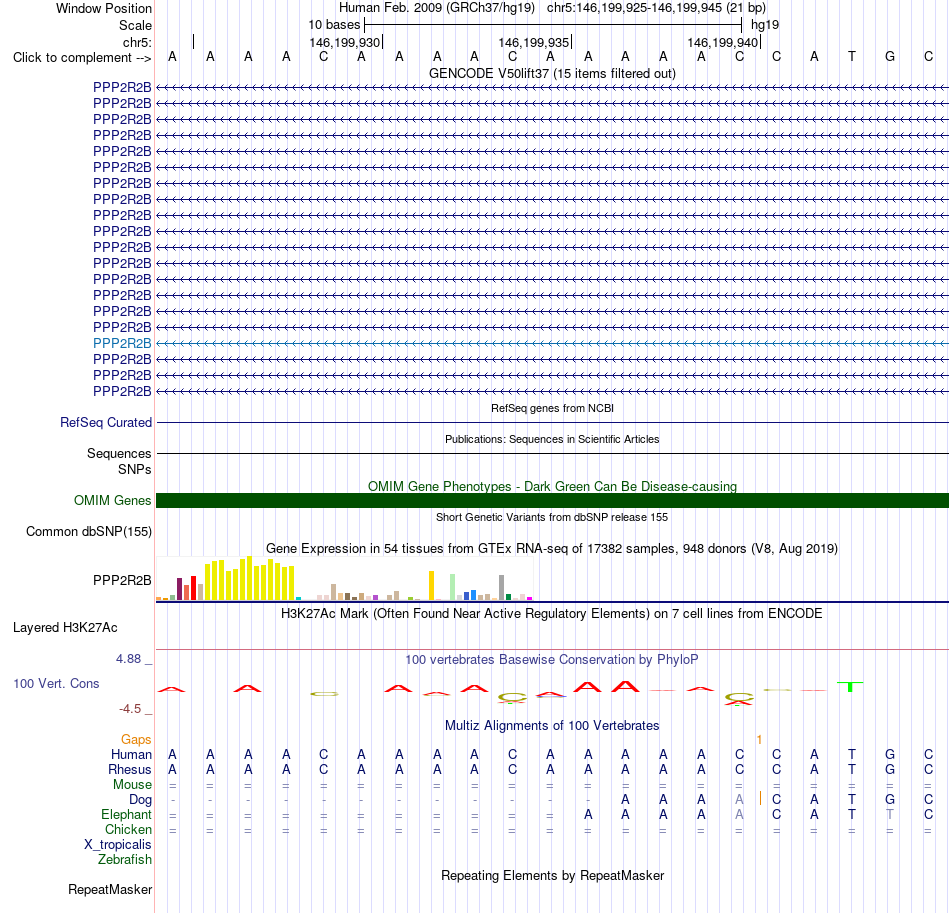Open GENCODE V50lift37 track title
Image resolution: width=950 pixels, height=913 pixels.
pos(552,73)
